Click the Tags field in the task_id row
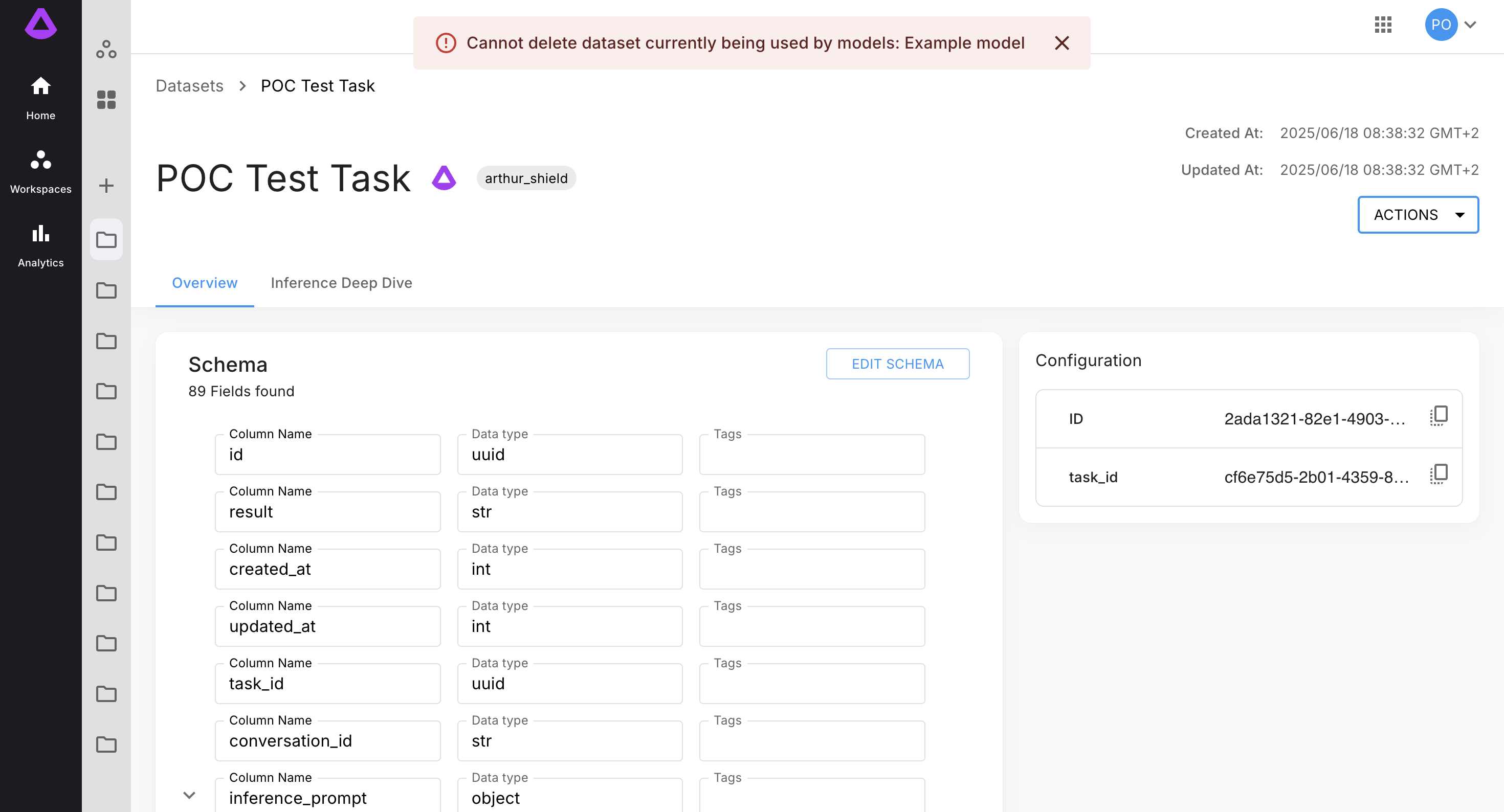Image resolution: width=1504 pixels, height=812 pixels. click(x=812, y=683)
